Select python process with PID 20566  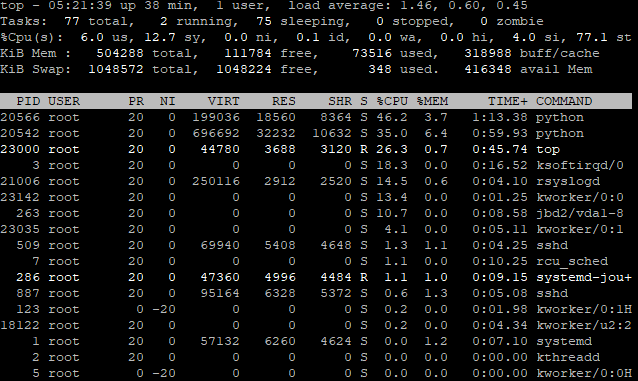(316, 117)
